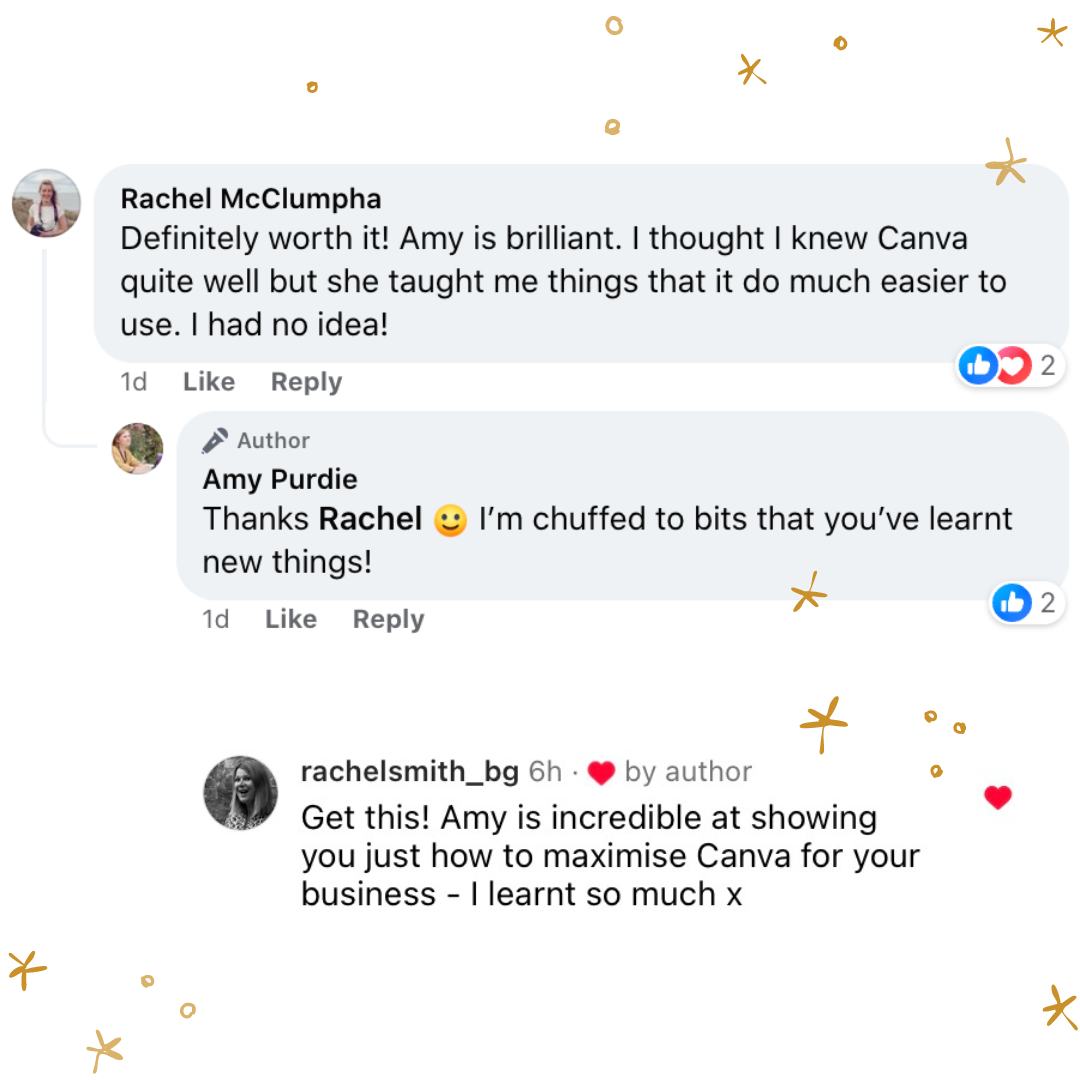Reply to Amy Purdie's comment
Screen dimensions: 1080x1080
388,620
